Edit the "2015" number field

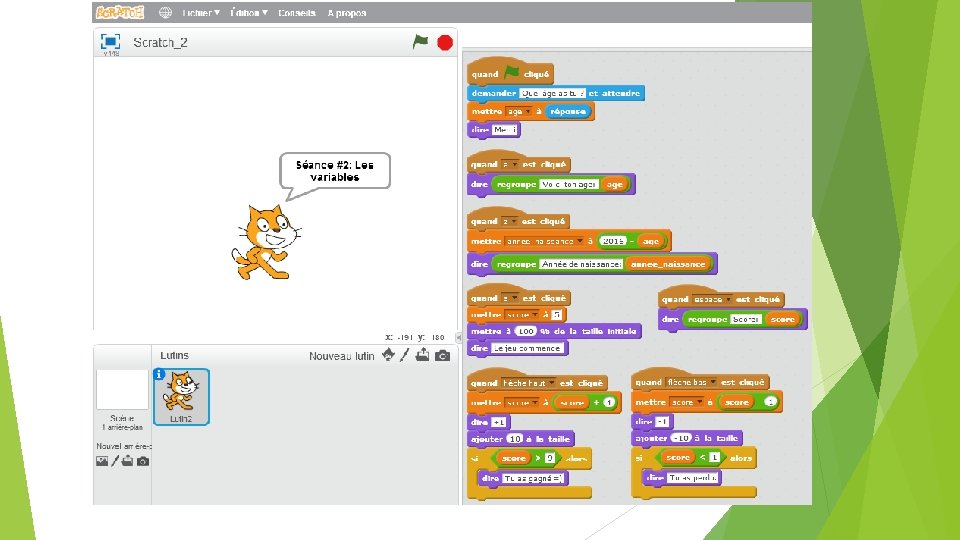coord(613,241)
